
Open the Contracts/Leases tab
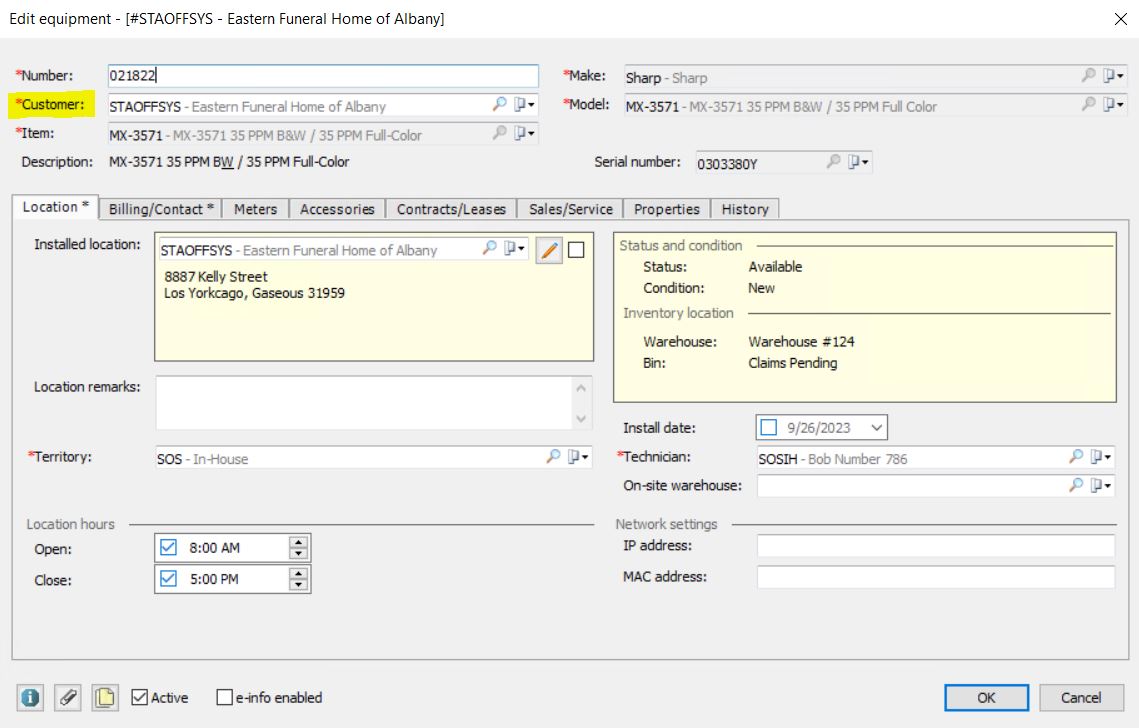(451, 209)
